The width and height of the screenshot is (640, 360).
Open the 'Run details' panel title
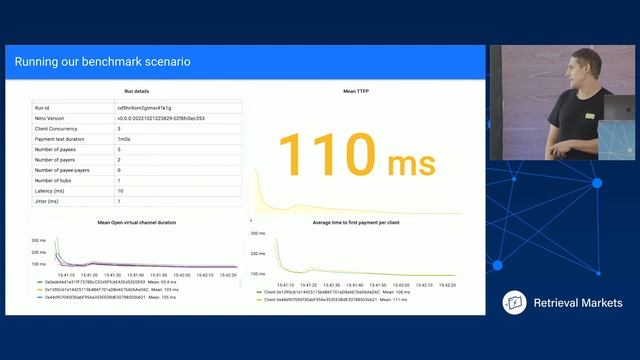click(x=137, y=91)
